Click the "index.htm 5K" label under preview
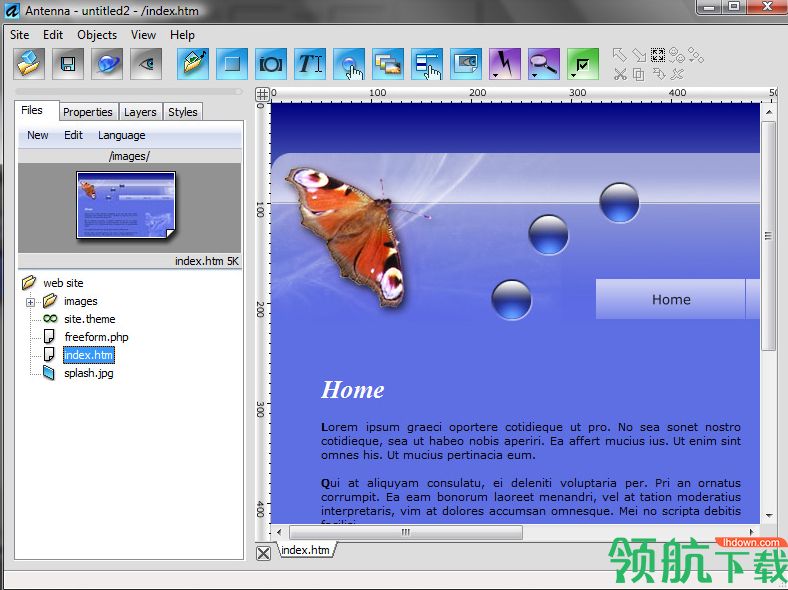Screen dimensions: 788x590 coord(207,261)
